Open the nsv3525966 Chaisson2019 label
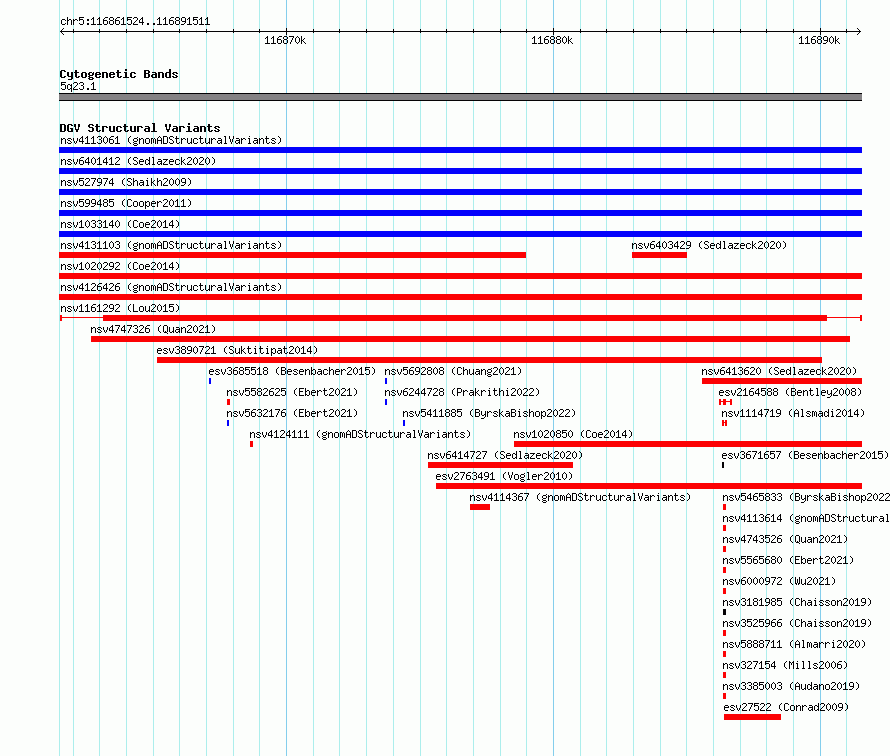This screenshot has width=890, height=756. coord(797,623)
